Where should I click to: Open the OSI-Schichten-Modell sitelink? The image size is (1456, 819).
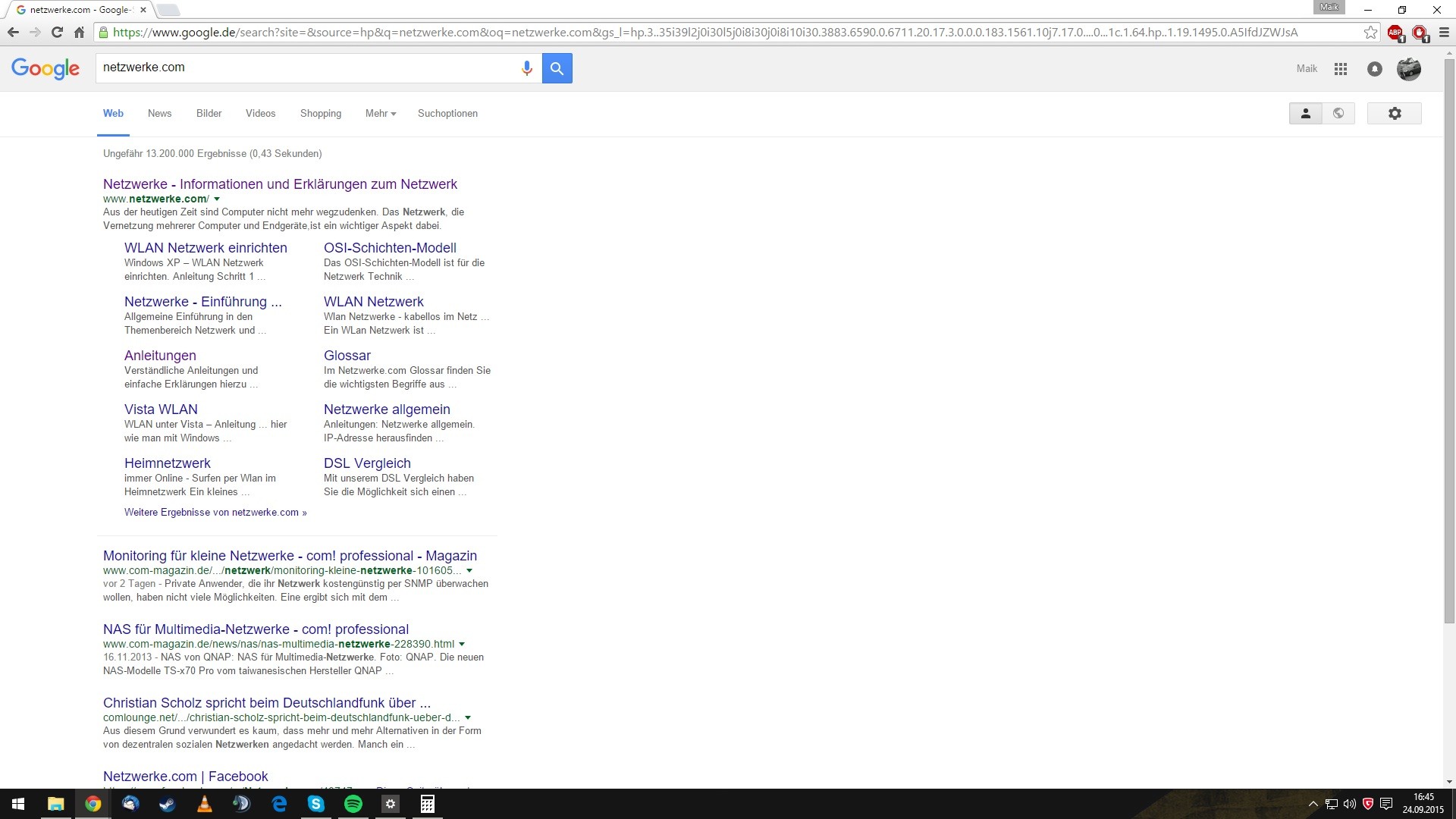(390, 248)
